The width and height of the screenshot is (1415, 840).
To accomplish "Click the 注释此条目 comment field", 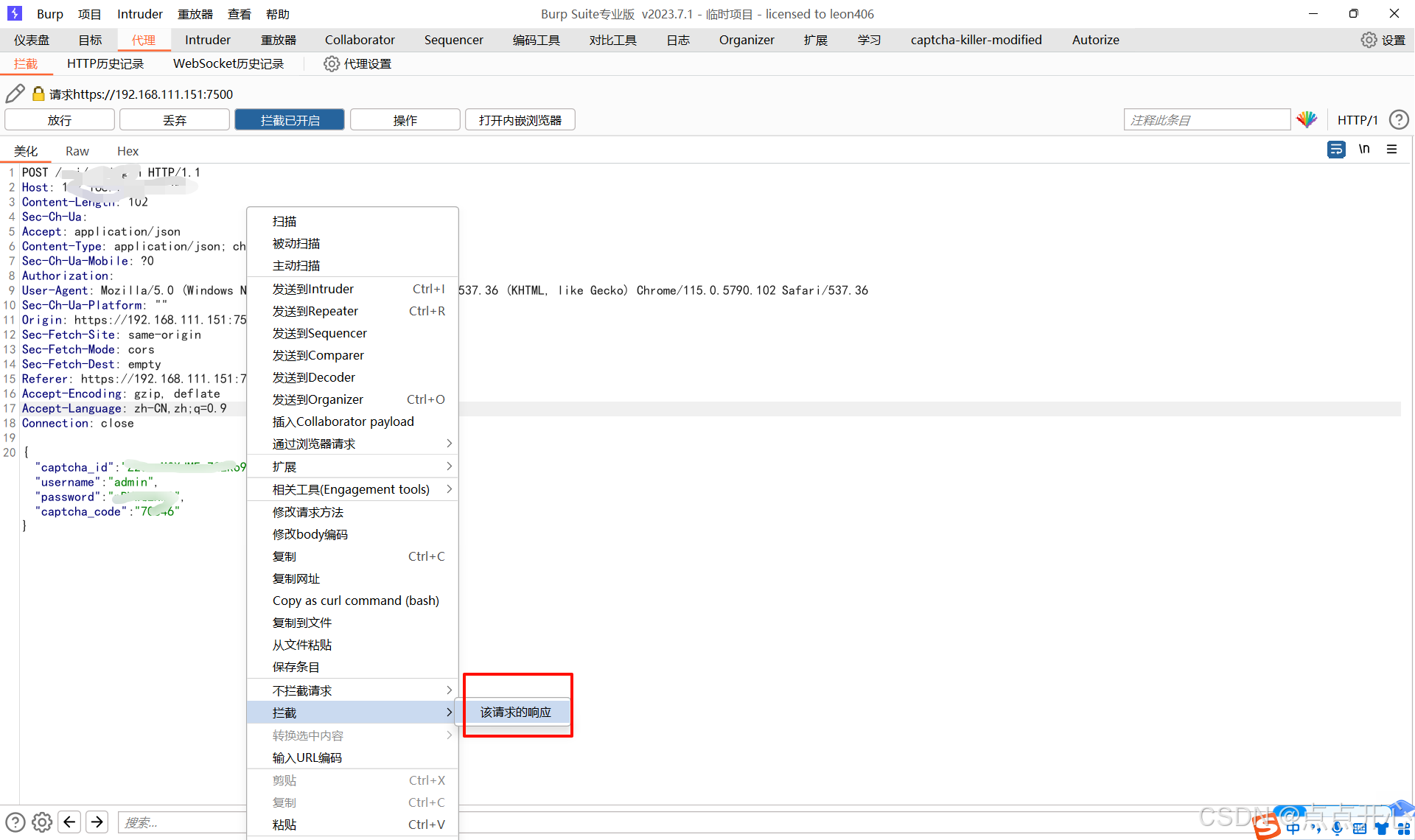I will point(1207,119).
